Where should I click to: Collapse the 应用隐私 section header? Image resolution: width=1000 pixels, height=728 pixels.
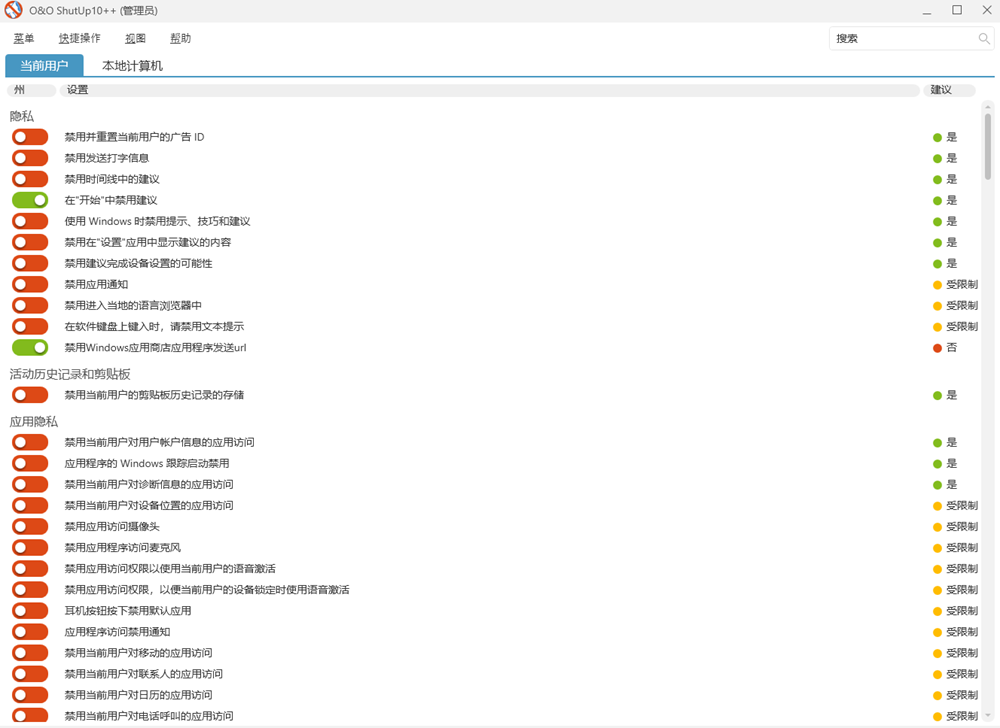pos(34,422)
